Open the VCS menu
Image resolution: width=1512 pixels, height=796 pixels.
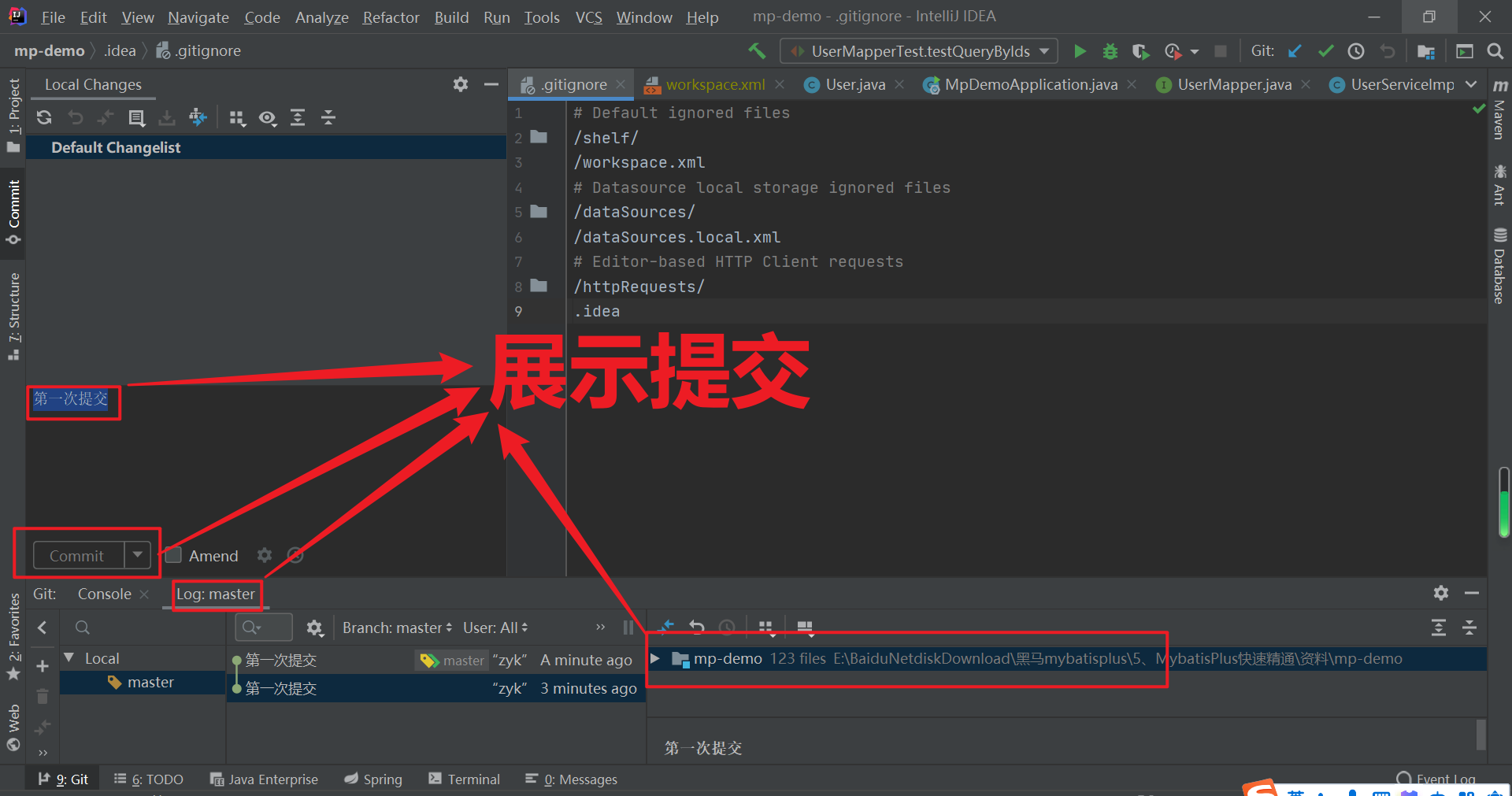[588, 17]
